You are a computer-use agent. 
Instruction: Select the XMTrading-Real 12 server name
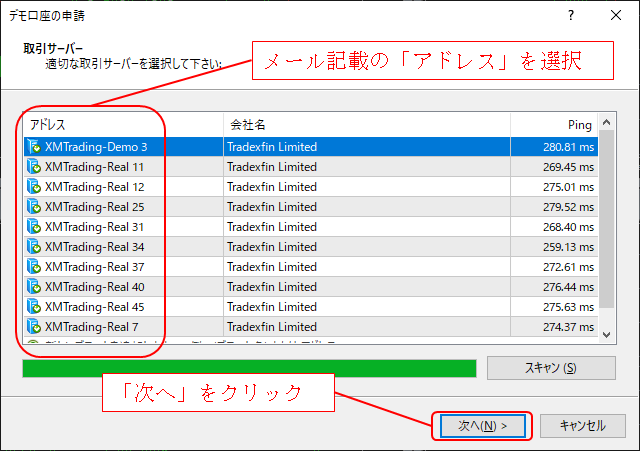(95, 187)
